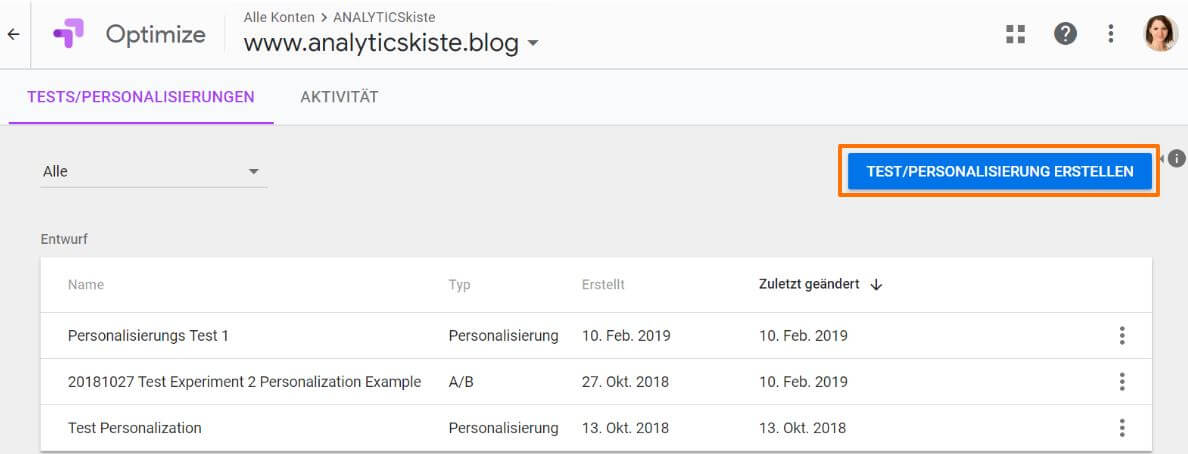Open the header three-dot options menu
Screen dimensions: 1188x454
coord(1111,34)
